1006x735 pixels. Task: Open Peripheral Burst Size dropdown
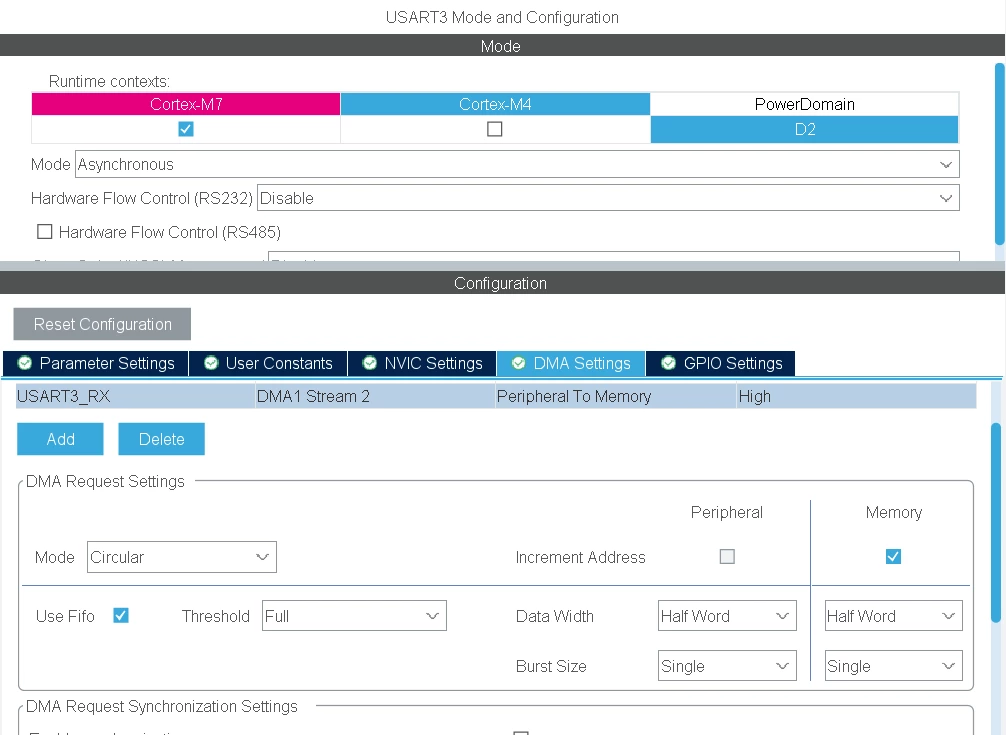727,666
